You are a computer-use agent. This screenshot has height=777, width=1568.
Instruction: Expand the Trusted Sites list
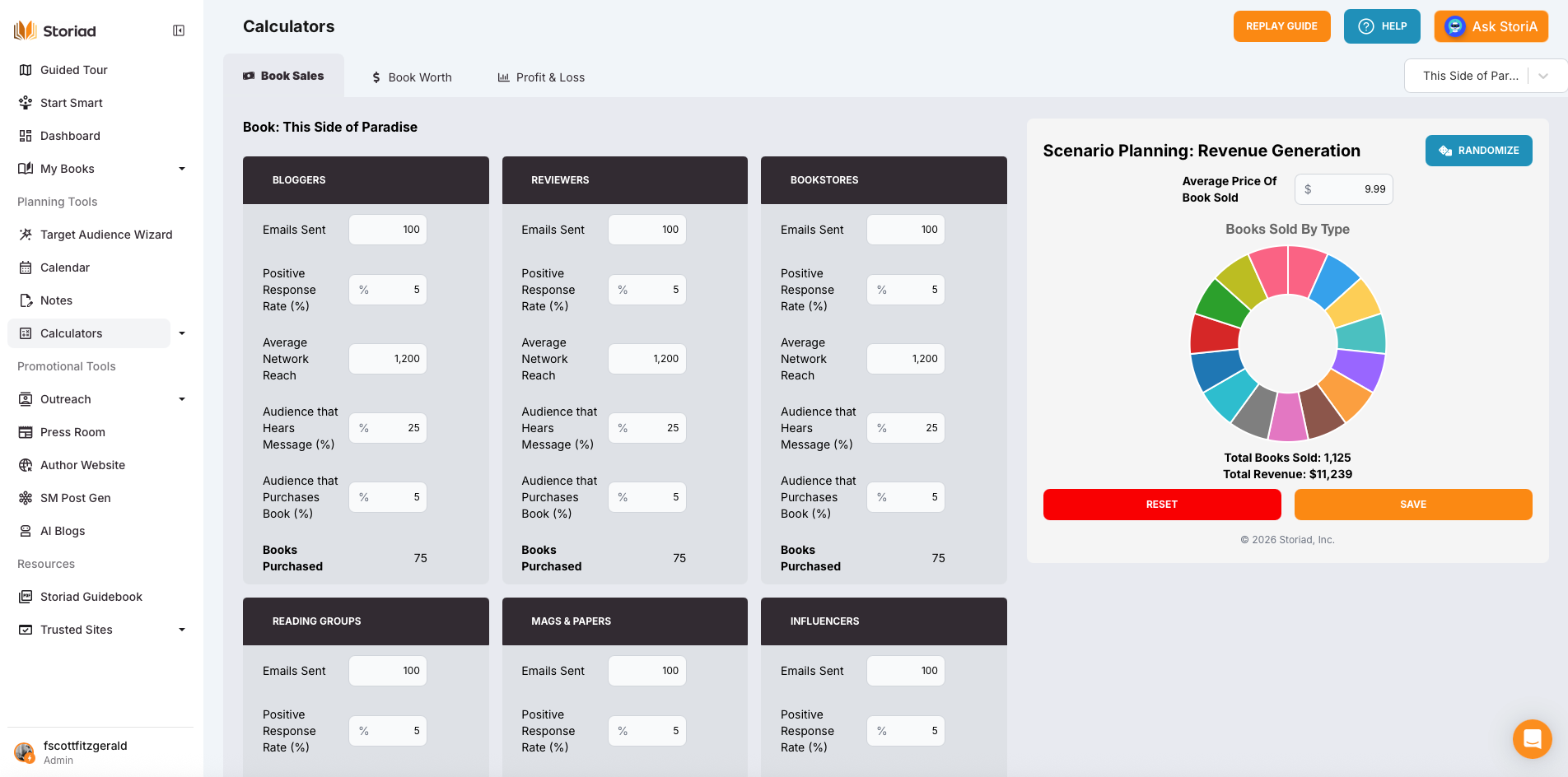pyautogui.click(x=182, y=630)
